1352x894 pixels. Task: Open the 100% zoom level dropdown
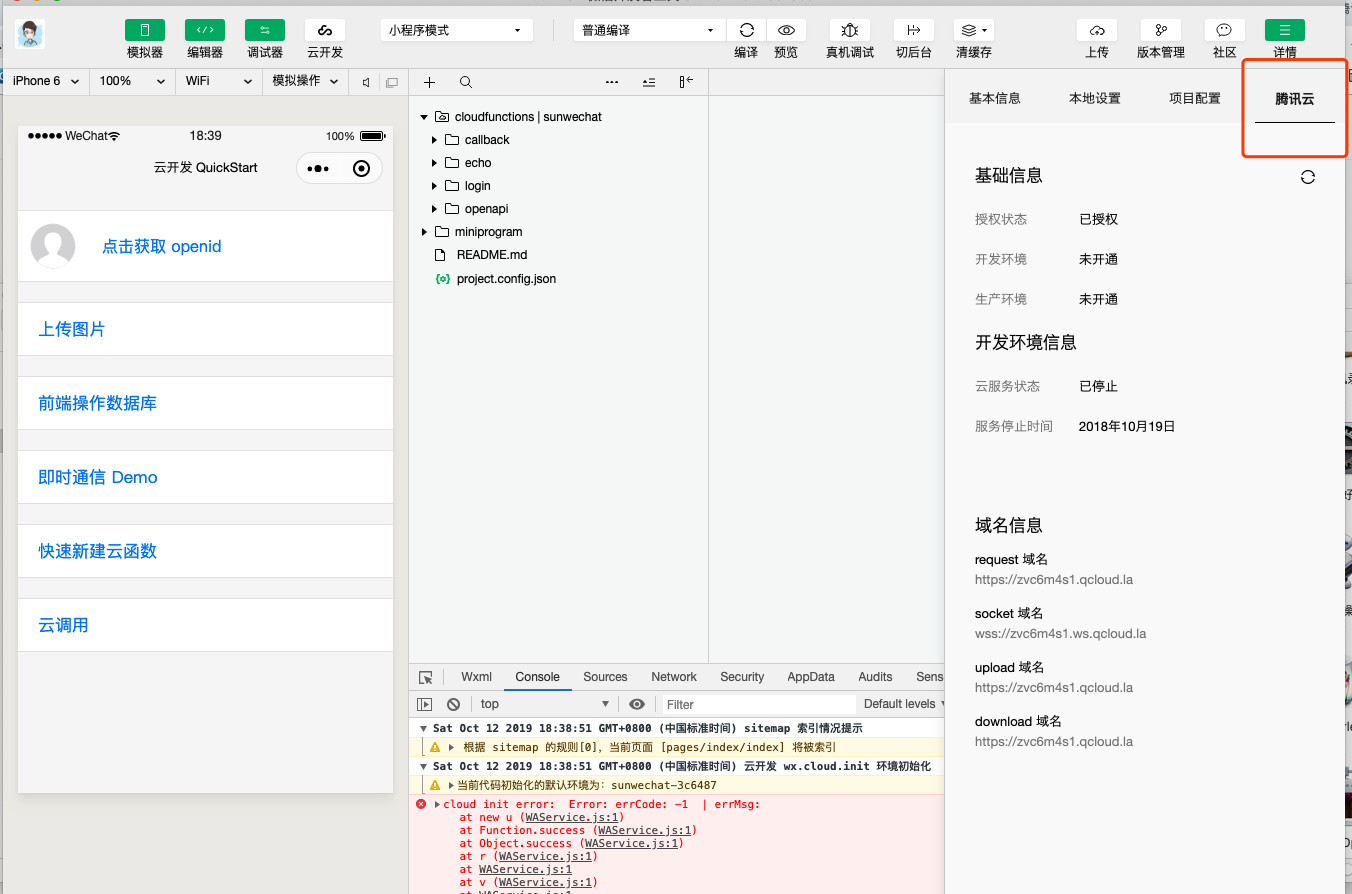point(131,81)
